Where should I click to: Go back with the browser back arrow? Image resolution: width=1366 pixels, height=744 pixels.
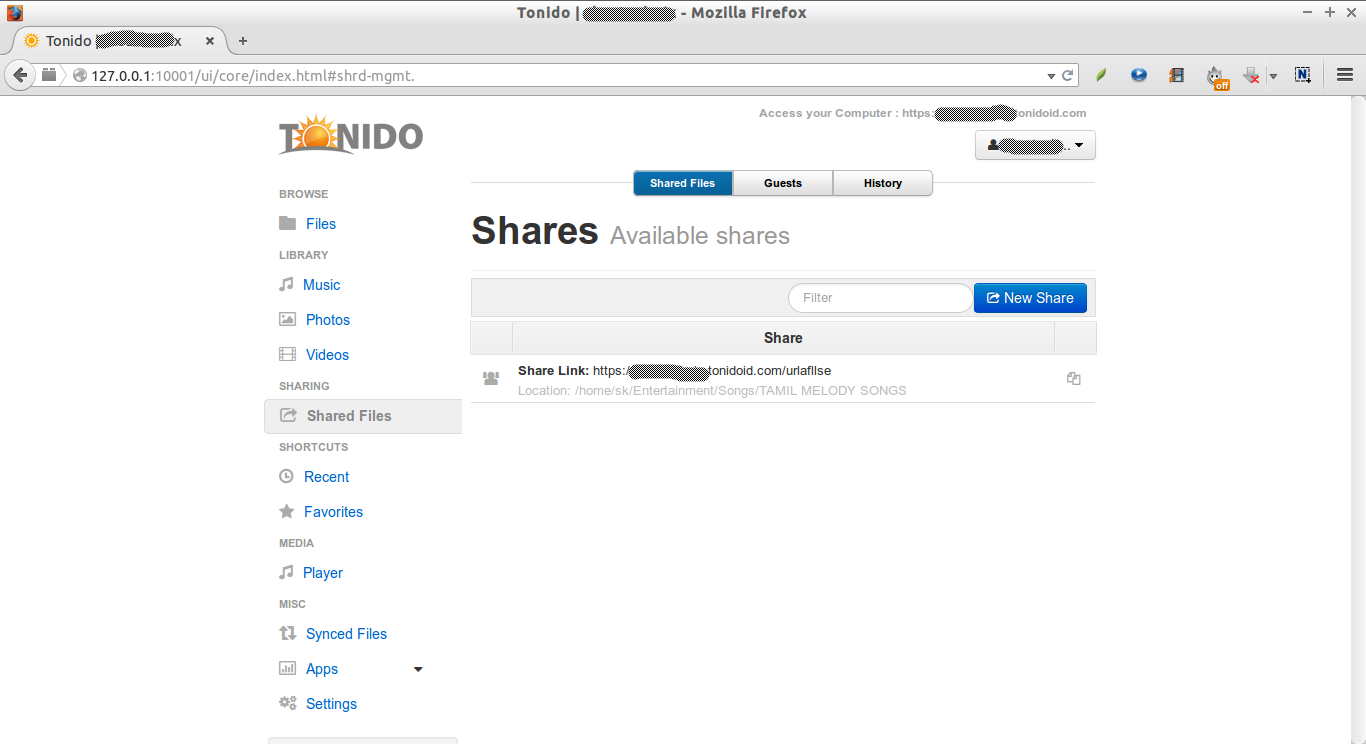(x=19, y=75)
